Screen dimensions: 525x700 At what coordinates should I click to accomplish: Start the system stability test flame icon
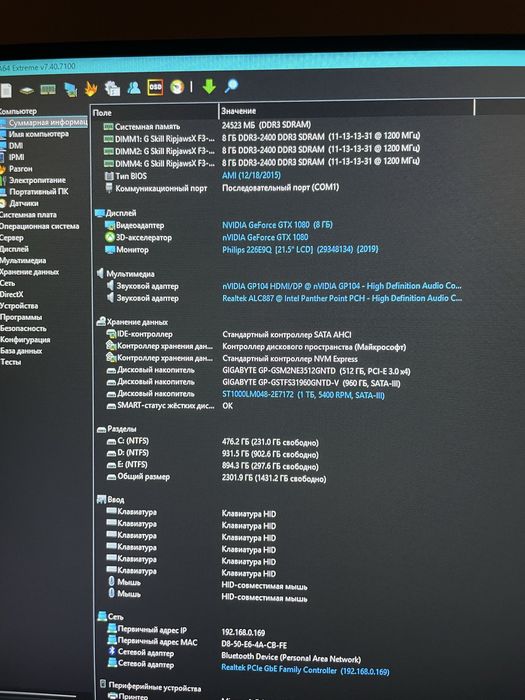[x=91, y=89]
